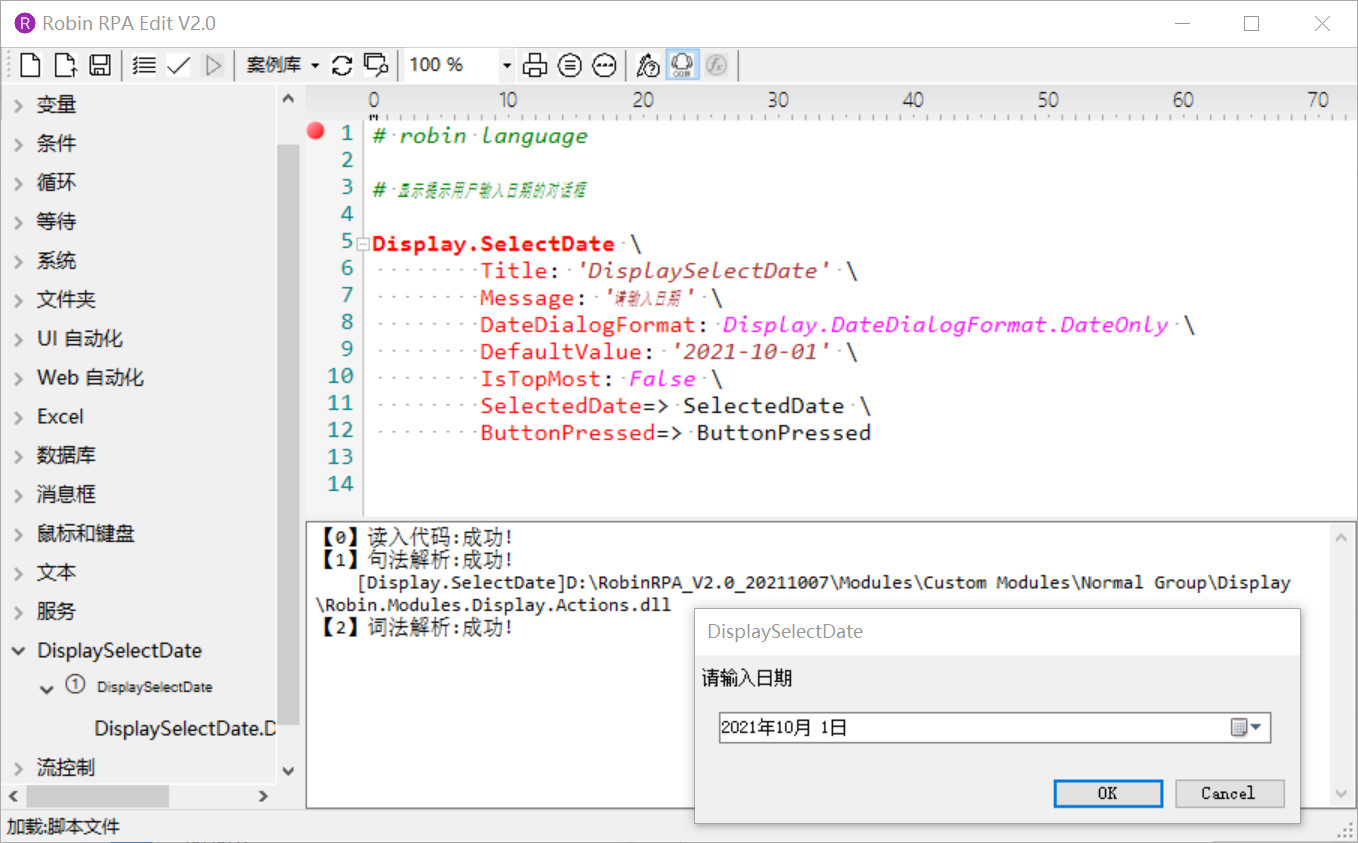Expand the UI 自动化 category
Screen dimensions: 1358x843
point(18,339)
